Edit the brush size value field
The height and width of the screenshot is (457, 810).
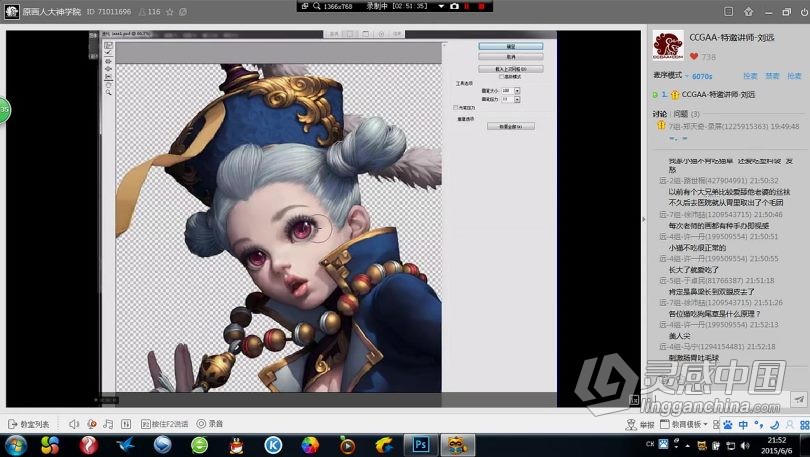coord(507,91)
